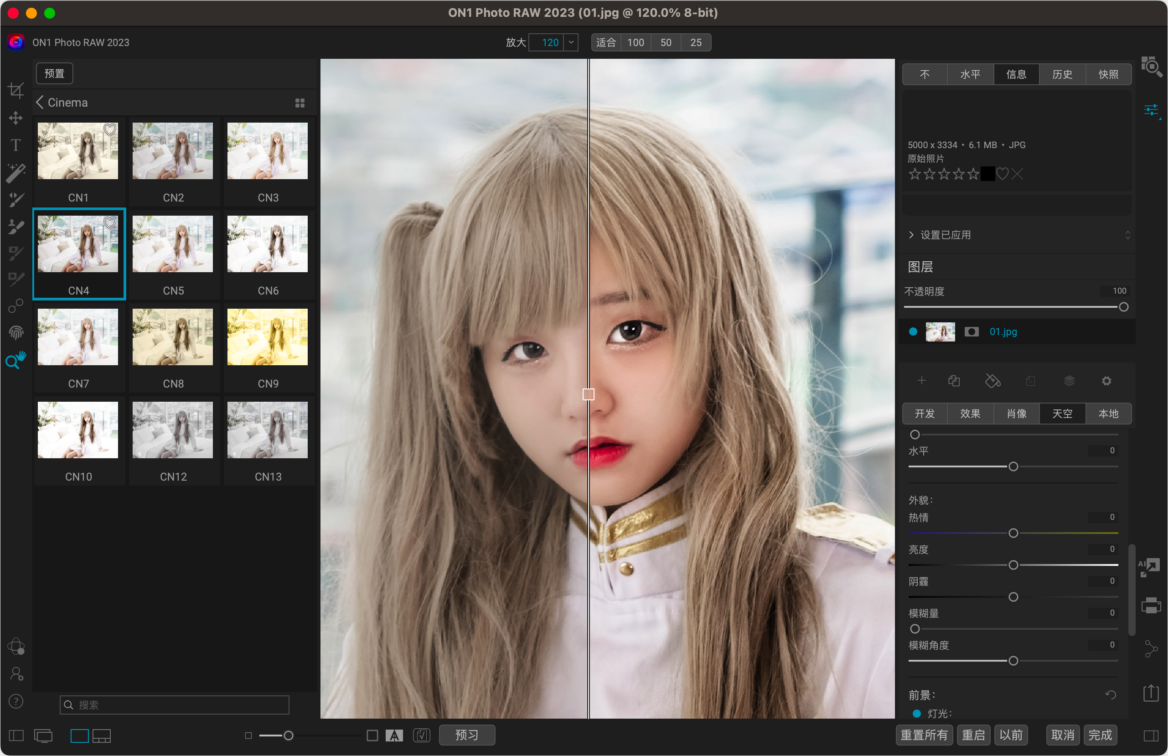The image size is (1168, 756).
Task: Open the 设置已应用 up-down stepper menu
Action: click(x=1127, y=235)
